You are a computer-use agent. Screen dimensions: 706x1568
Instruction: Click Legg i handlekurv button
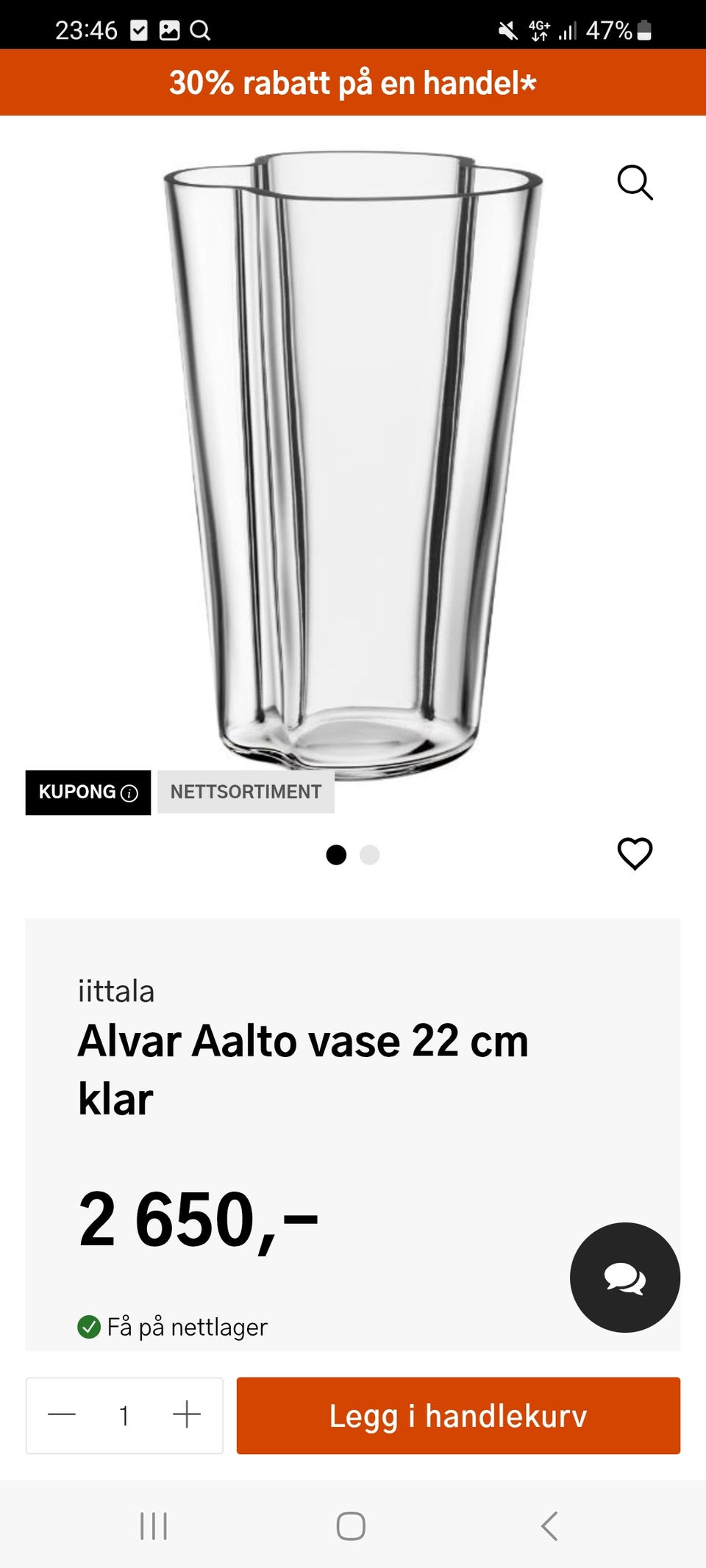click(x=458, y=1416)
